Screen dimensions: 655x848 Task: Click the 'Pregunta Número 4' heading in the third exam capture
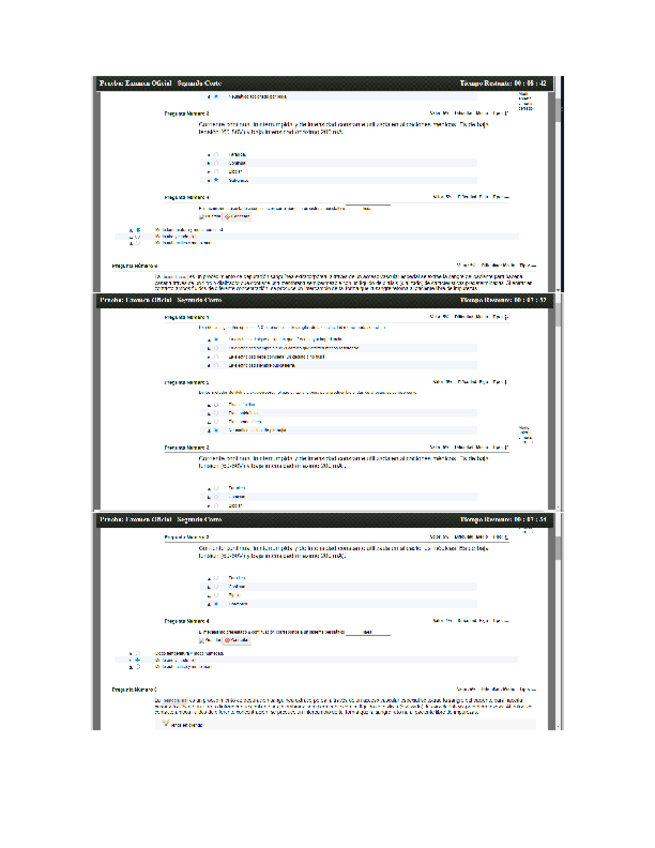coord(187,621)
